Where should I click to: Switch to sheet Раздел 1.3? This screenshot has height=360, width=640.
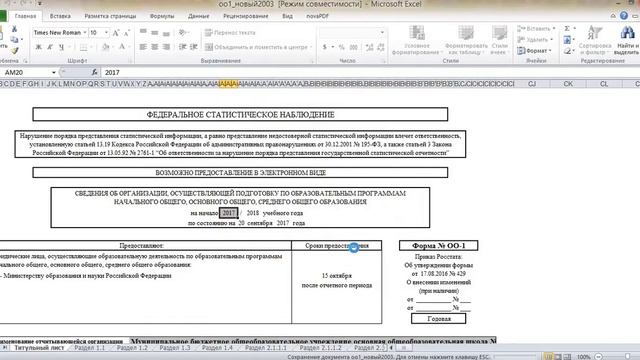pos(175,348)
